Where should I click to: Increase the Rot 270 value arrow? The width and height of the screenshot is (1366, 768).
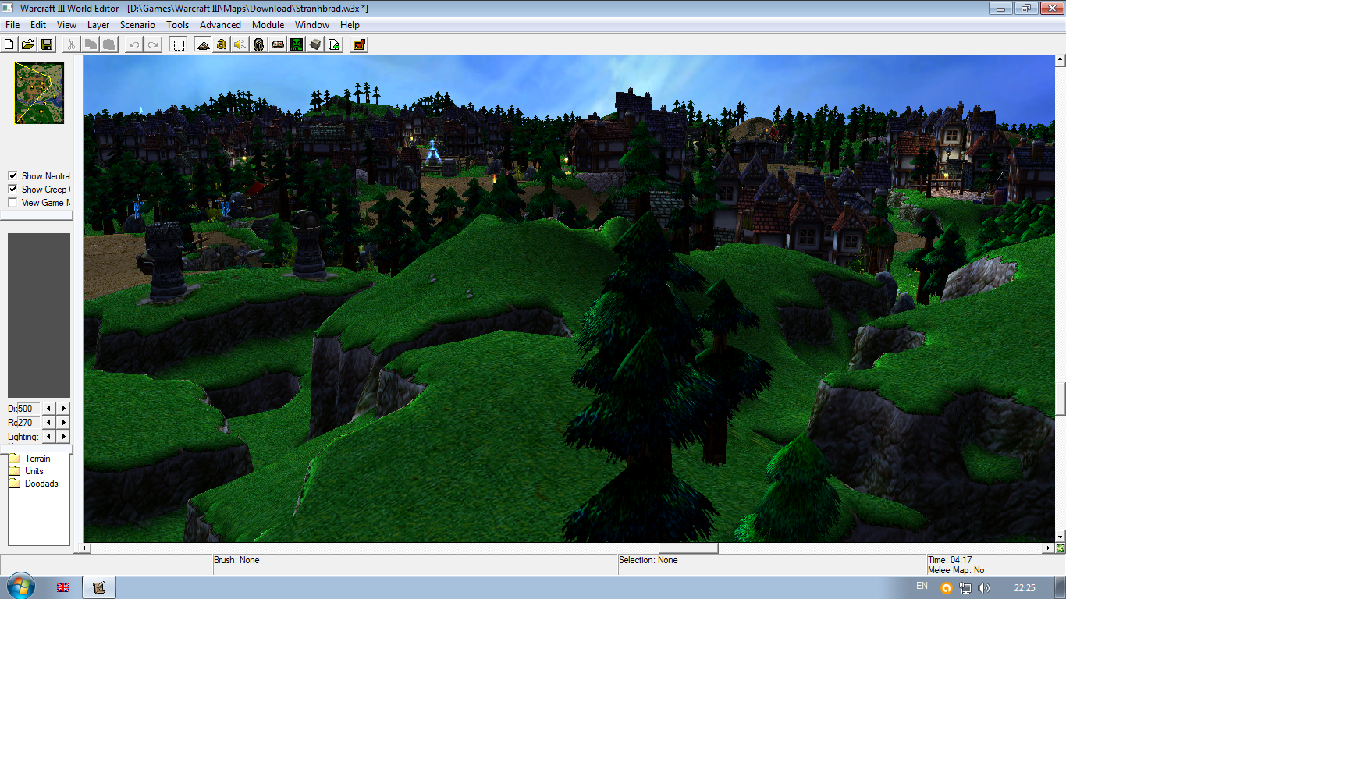63,422
